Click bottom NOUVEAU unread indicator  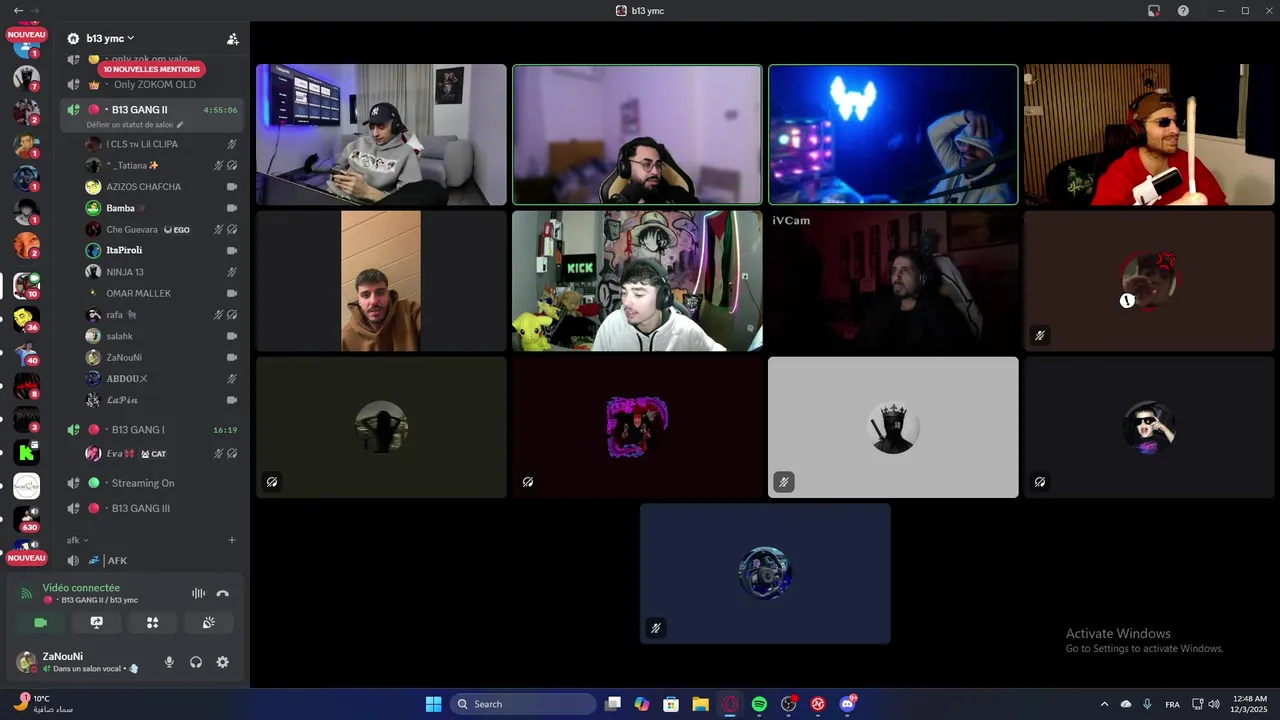point(27,558)
